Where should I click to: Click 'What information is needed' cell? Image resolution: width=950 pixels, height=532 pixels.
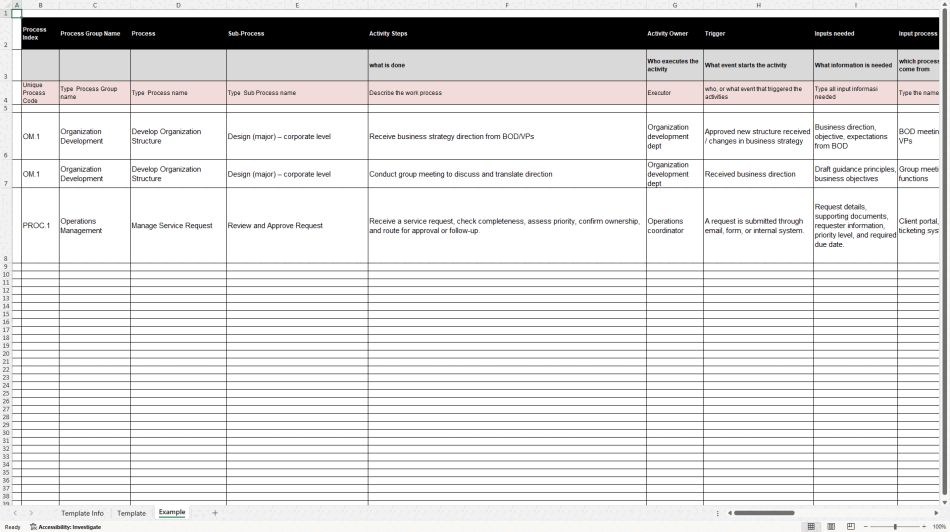pyautogui.click(x=855, y=65)
